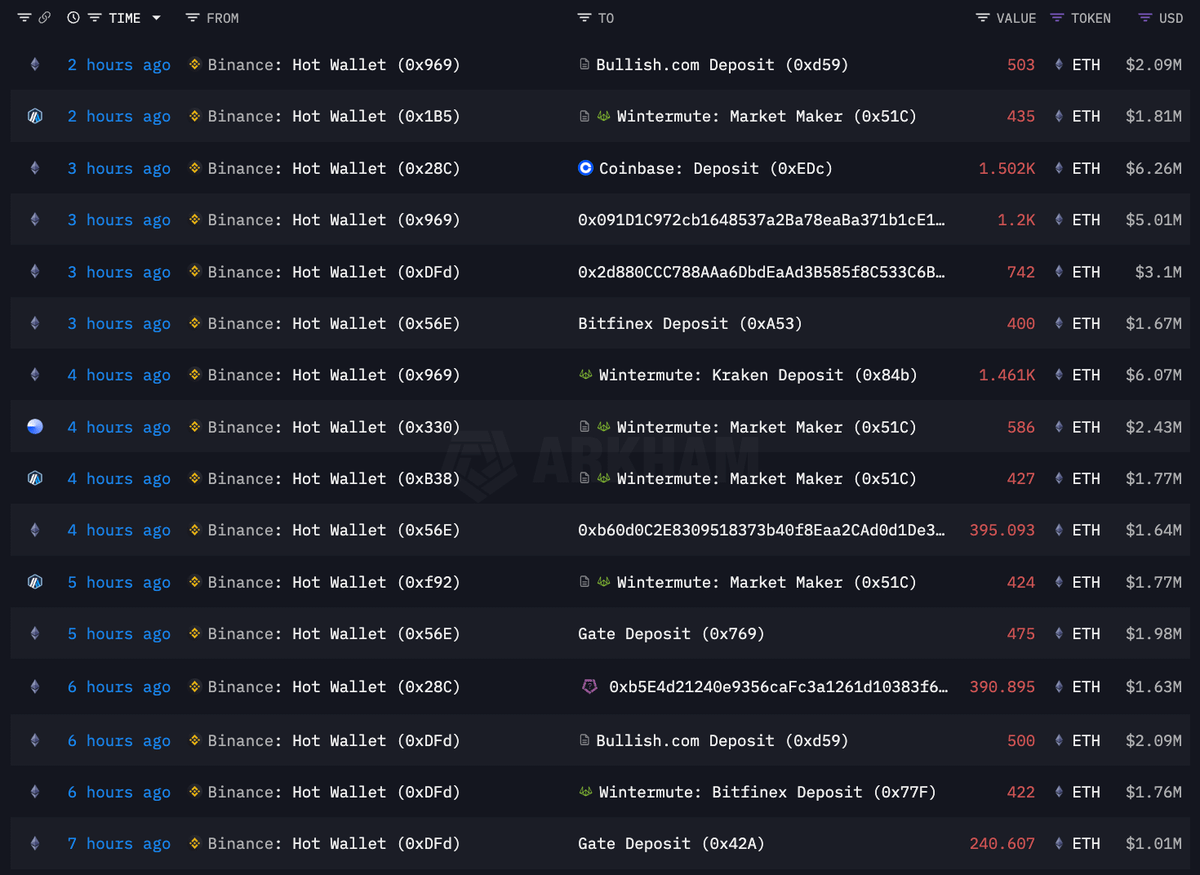The height and width of the screenshot is (875, 1200).
Task: Open the Bullish.com Deposit (0xd59) recipient in the 503 ETH row
Action: click(722, 65)
